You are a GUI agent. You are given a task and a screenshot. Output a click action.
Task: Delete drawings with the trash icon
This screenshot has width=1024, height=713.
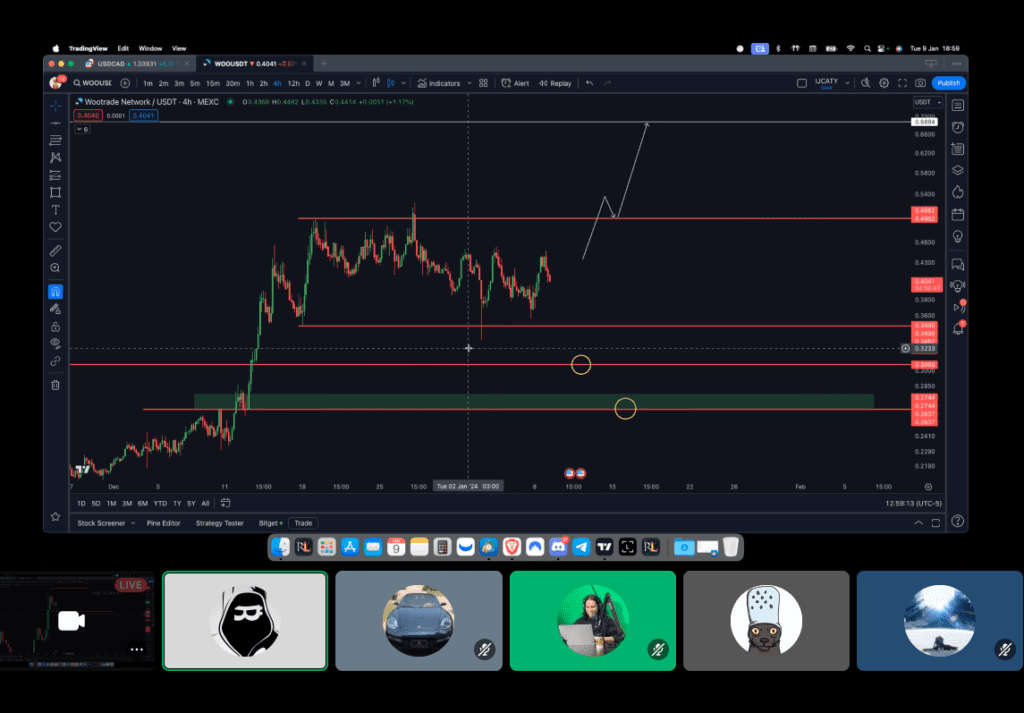[55, 385]
